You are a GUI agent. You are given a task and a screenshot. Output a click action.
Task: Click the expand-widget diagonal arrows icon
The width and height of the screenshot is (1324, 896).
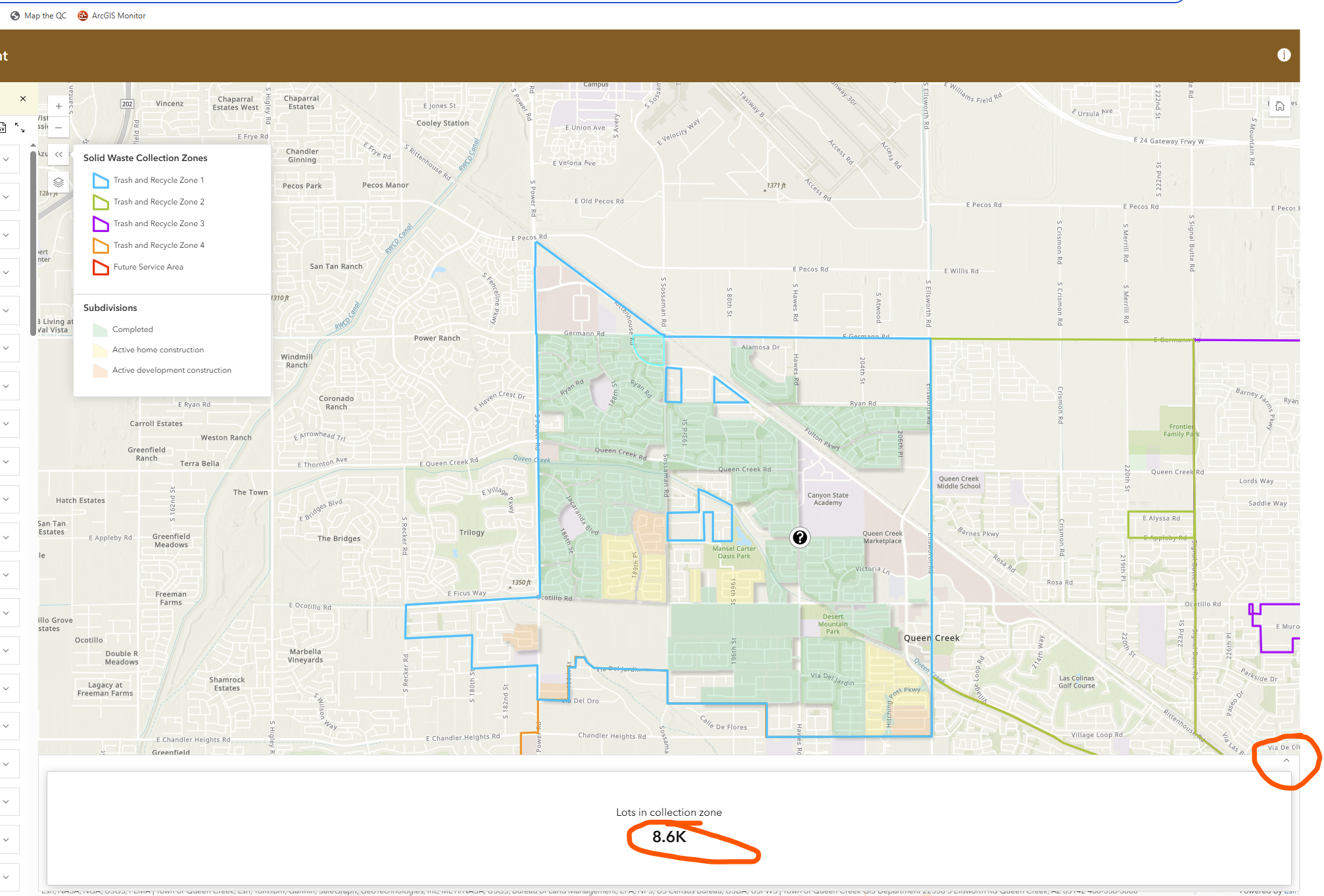point(18,128)
